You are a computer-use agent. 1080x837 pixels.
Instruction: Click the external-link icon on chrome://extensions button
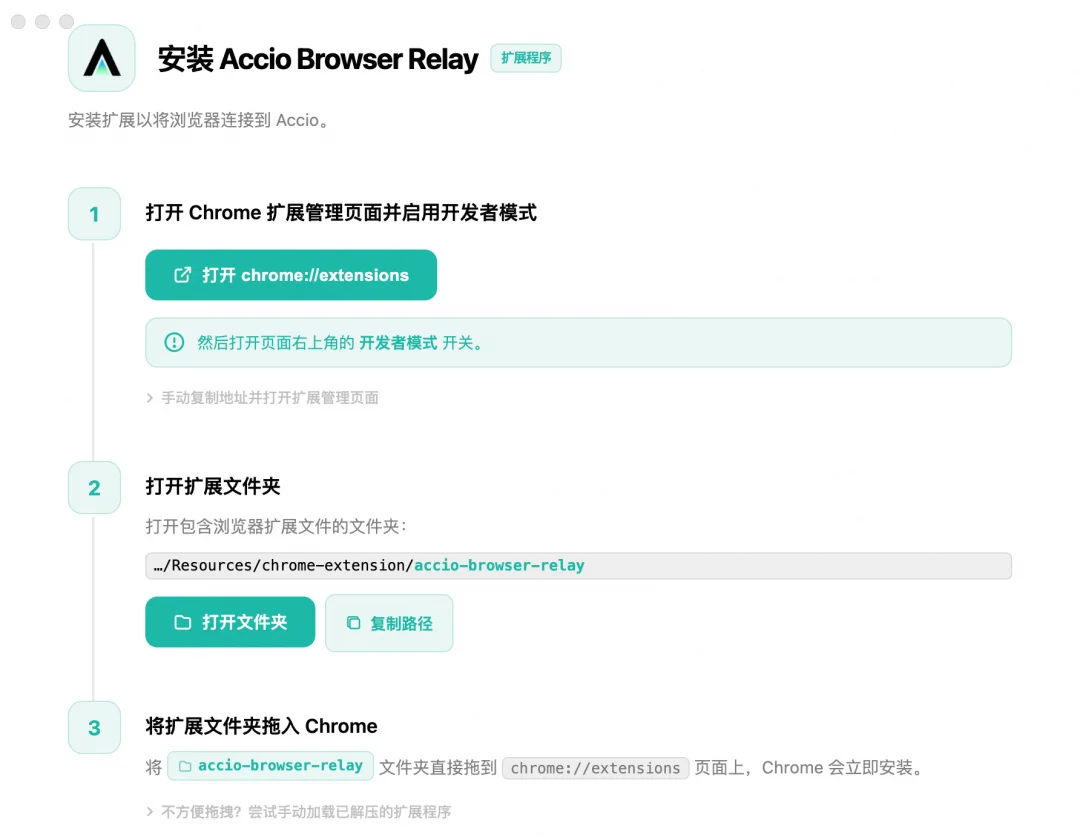(182, 275)
